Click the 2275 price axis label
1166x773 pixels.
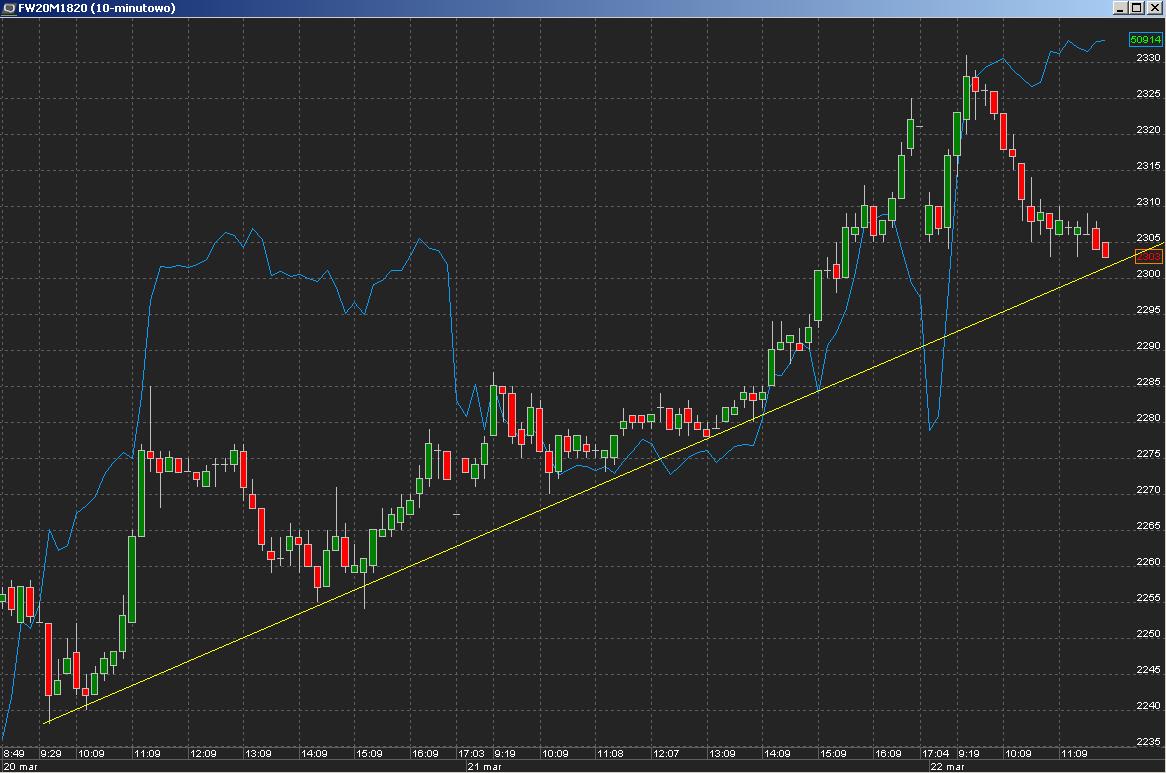[1148, 454]
